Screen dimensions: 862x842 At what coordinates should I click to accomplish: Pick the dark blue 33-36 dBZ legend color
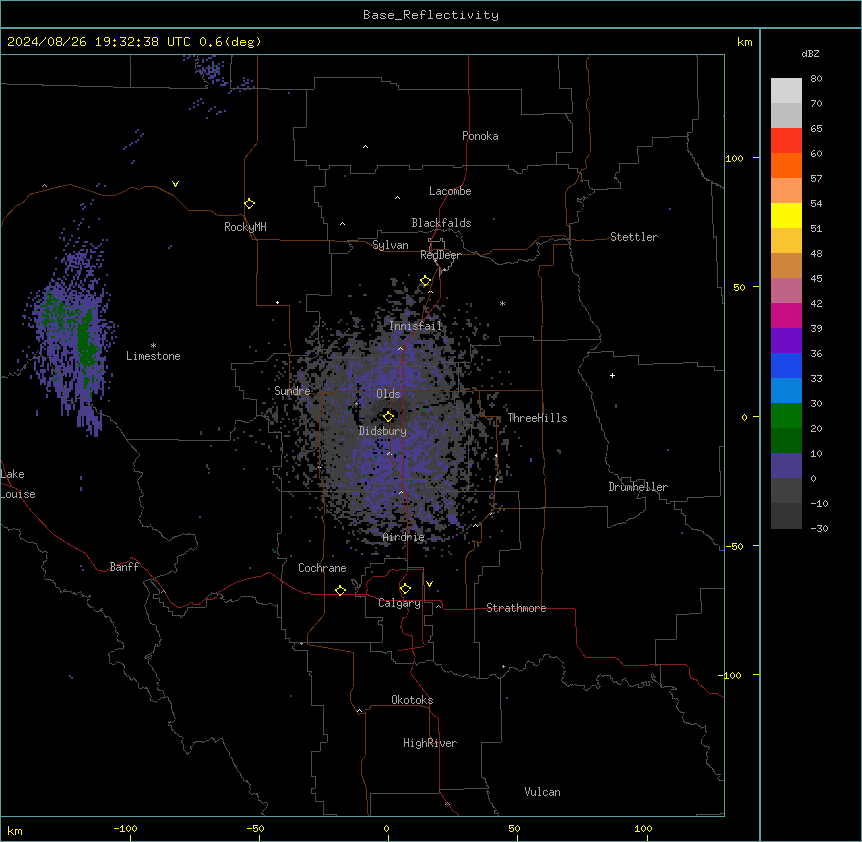tap(786, 365)
